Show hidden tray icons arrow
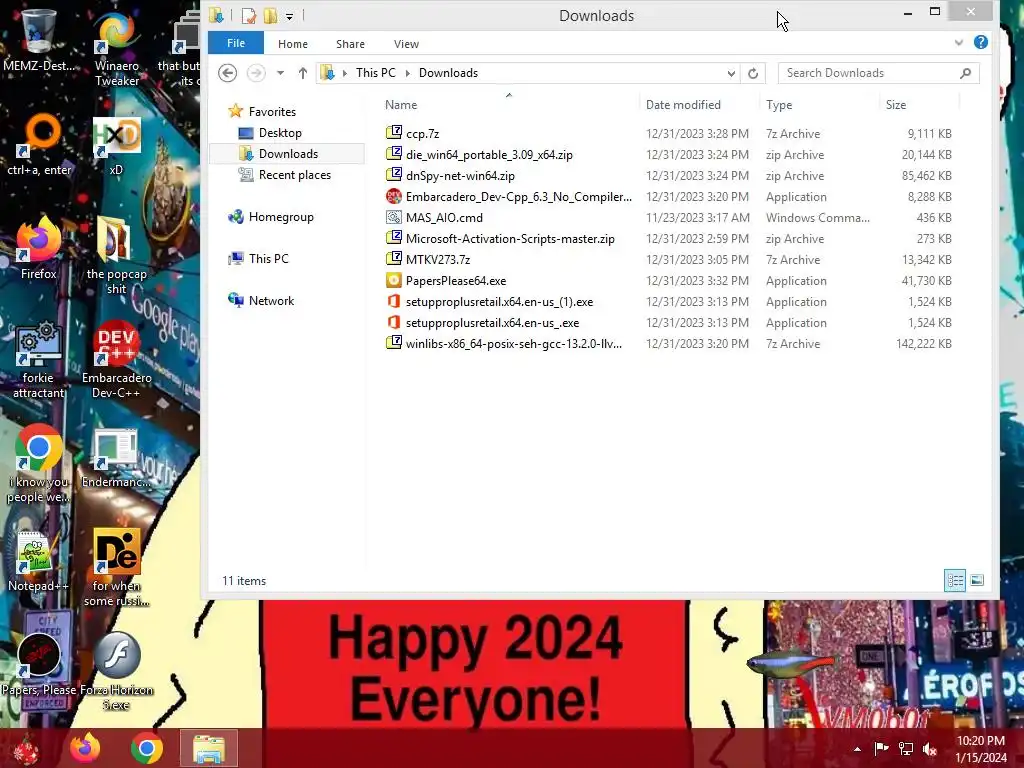Screen dimensions: 1024x768 [857, 749]
